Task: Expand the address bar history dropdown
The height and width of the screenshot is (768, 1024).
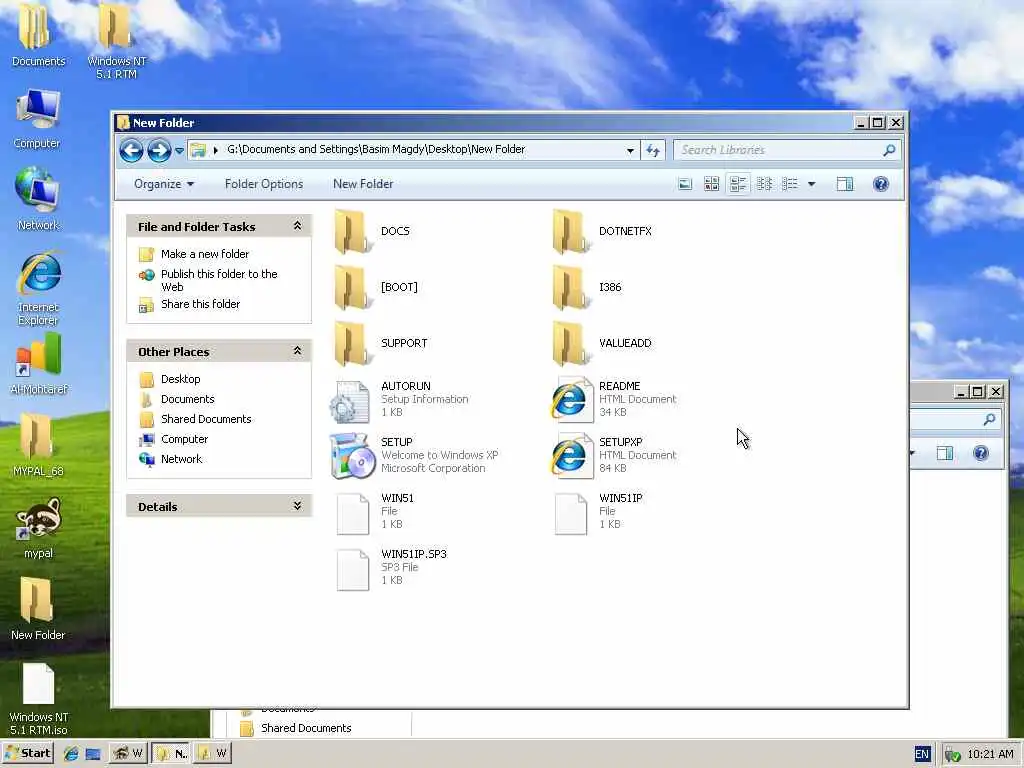Action: coord(630,150)
